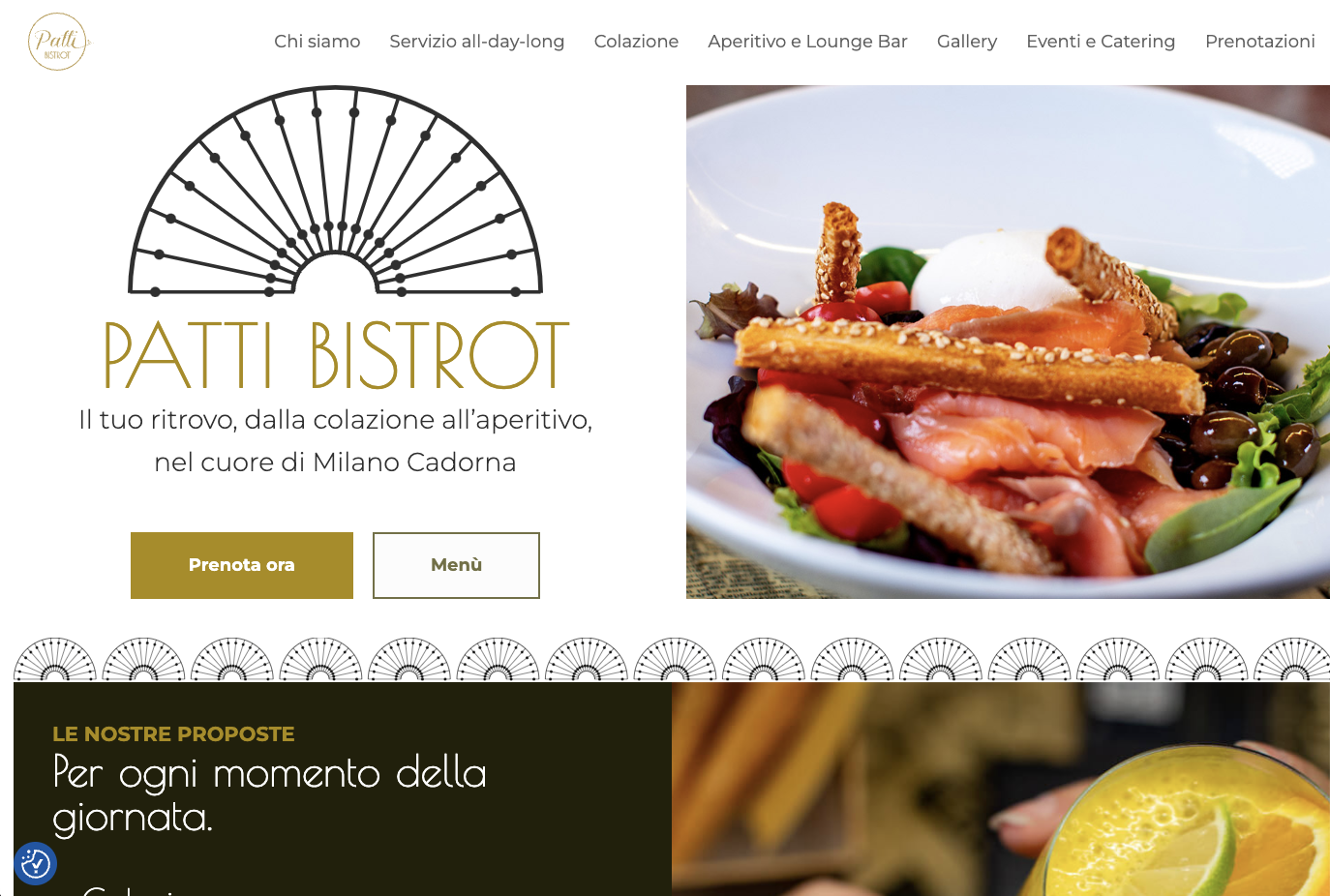Open the Colazione menu link
Image resolution: width=1330 pixels, height=896 pixels.
[x=636, y=42]
